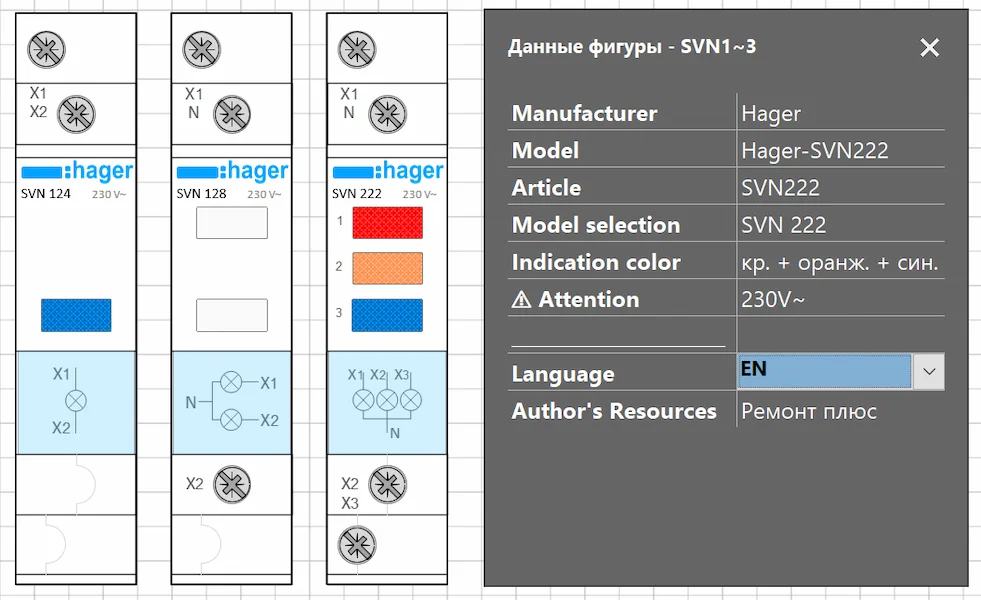Select the bottom terminal screw of SVN 222
Image resolution: width=981 pixels, height=600 pixels.
357,545
